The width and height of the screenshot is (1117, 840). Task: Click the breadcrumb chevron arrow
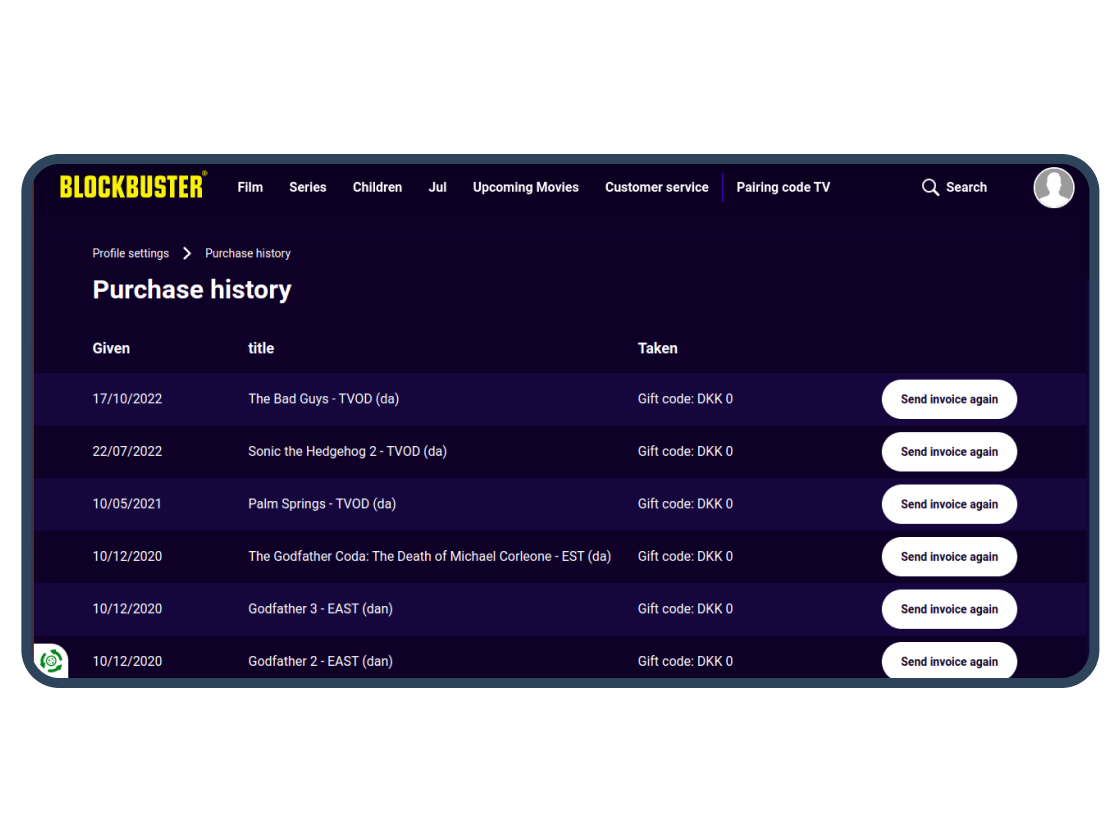(187, 254)
